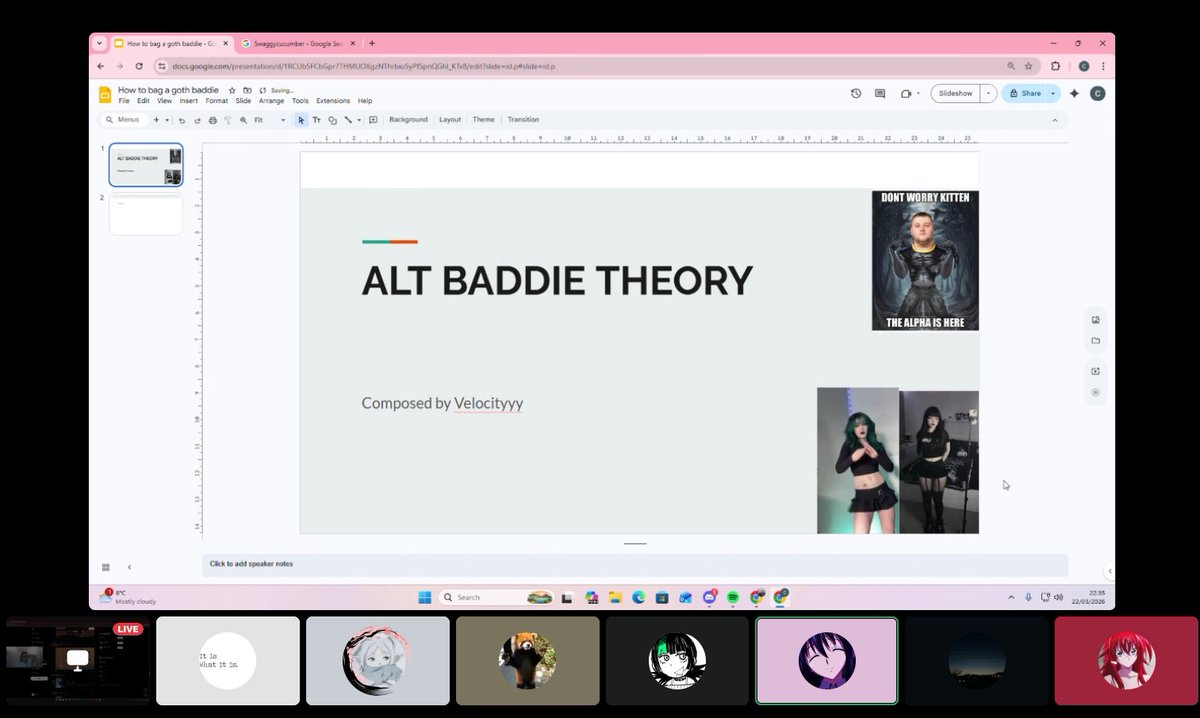The width and height of the screenshot is (1200, 718).
Task: Click the Undo arrow in Slides toolbar
Action: click(x=181, y=120)
